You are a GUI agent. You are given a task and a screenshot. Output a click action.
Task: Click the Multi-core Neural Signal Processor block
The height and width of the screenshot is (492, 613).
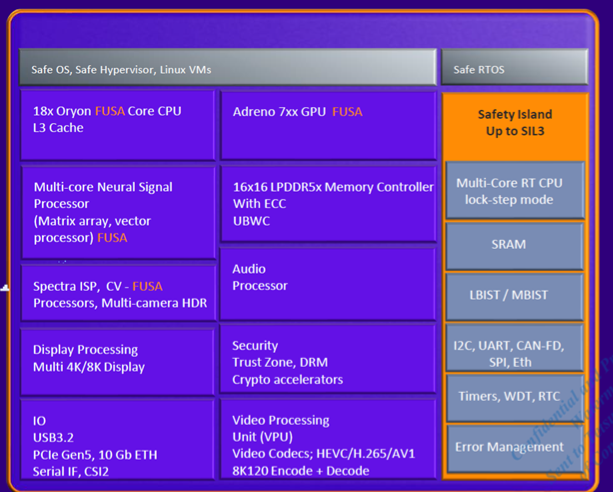point(118,212)
